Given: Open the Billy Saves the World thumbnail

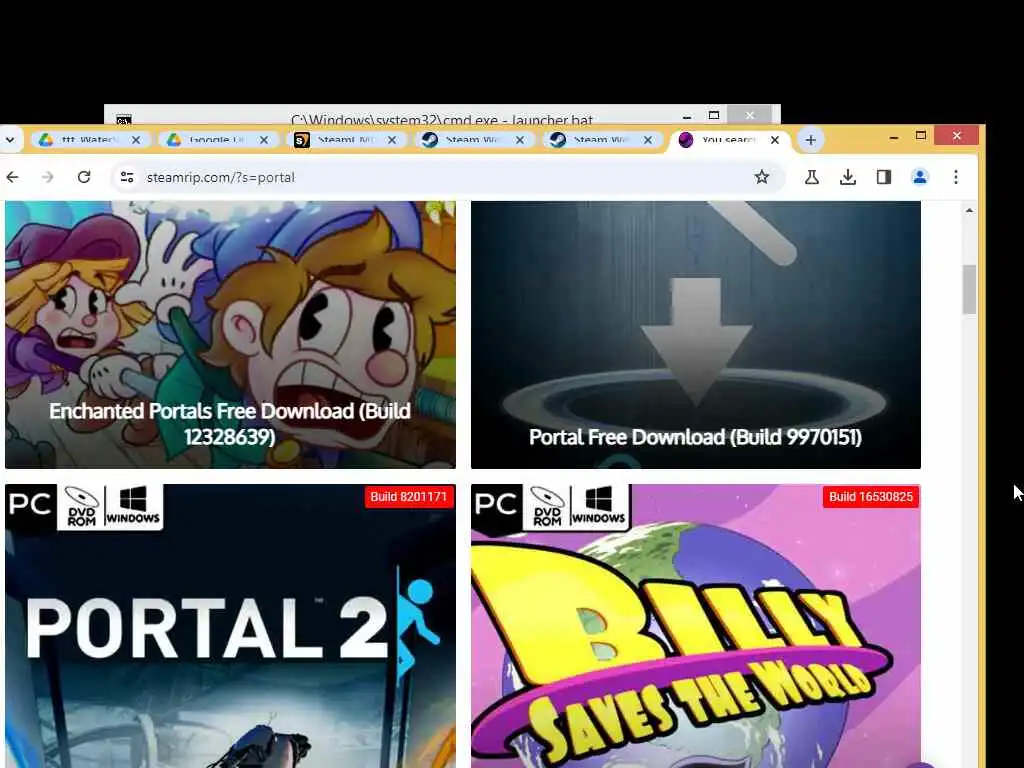Looking at the screenshot, I should (x=696, y=626).
